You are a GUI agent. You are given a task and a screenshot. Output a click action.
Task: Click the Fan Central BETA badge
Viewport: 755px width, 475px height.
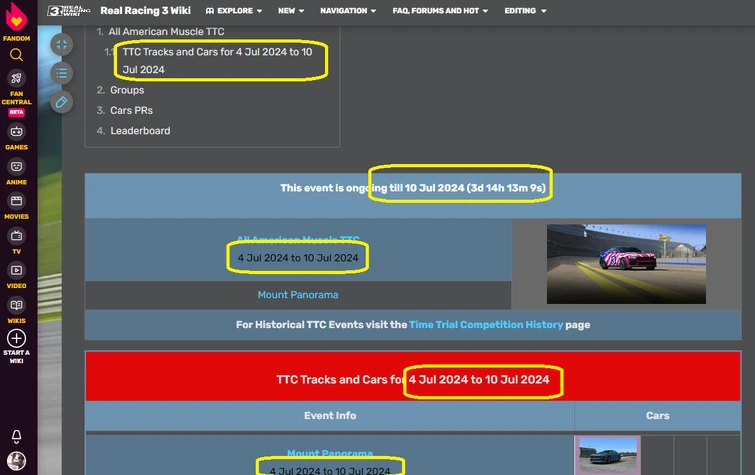[x=16, y=112]
